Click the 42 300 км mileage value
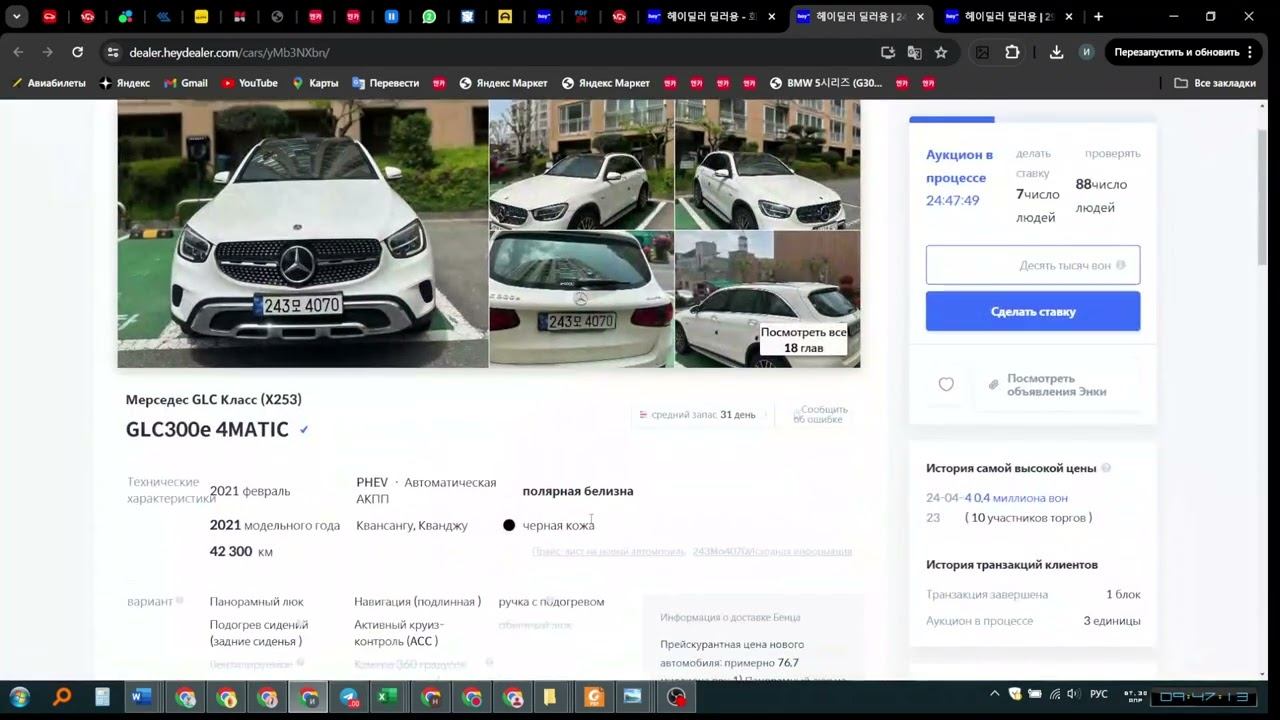The image size is (1280, 720). pos(241,551)
